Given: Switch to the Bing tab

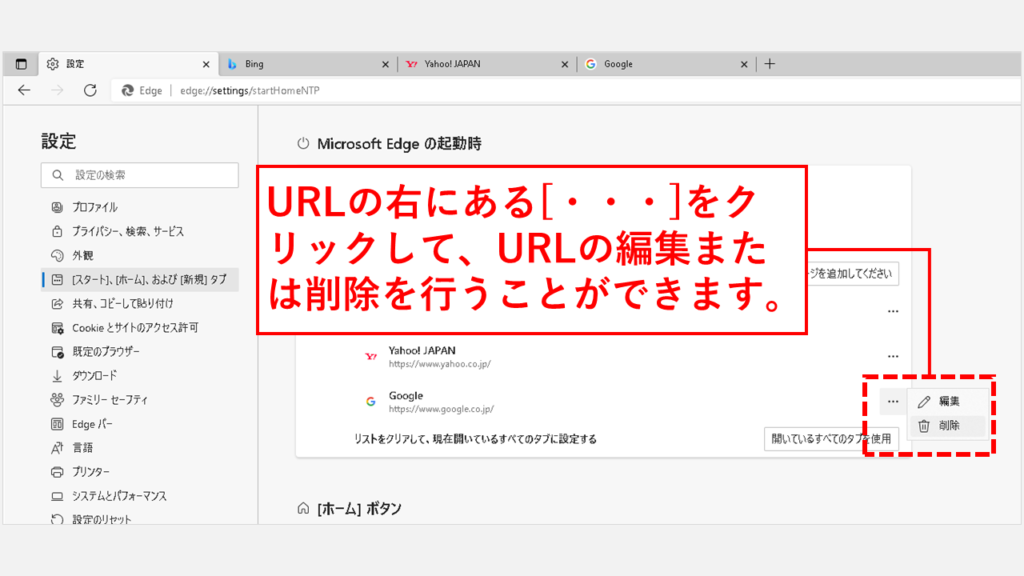Looking at the screenshot, I should click(300, 64).
